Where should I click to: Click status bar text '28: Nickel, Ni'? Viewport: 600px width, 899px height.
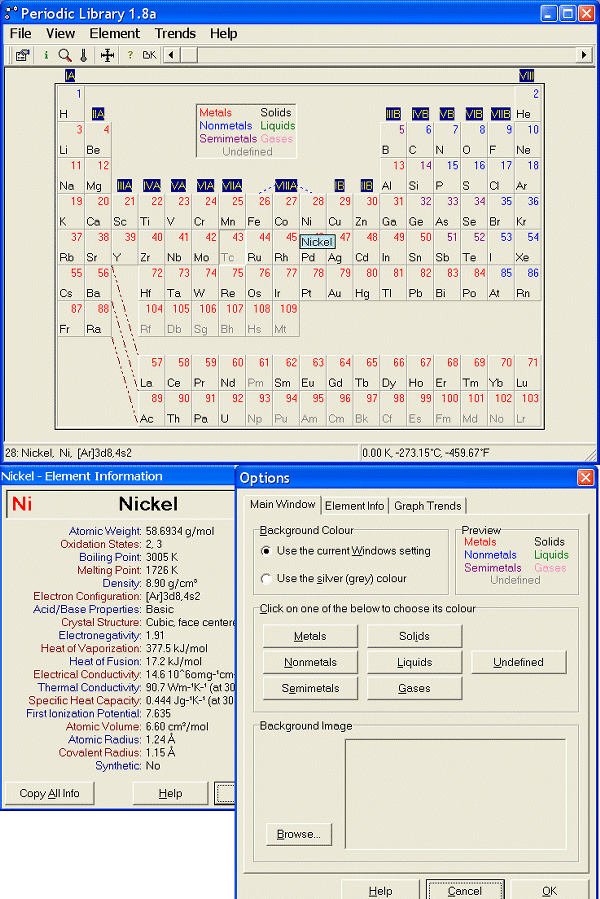coord(40,453)
